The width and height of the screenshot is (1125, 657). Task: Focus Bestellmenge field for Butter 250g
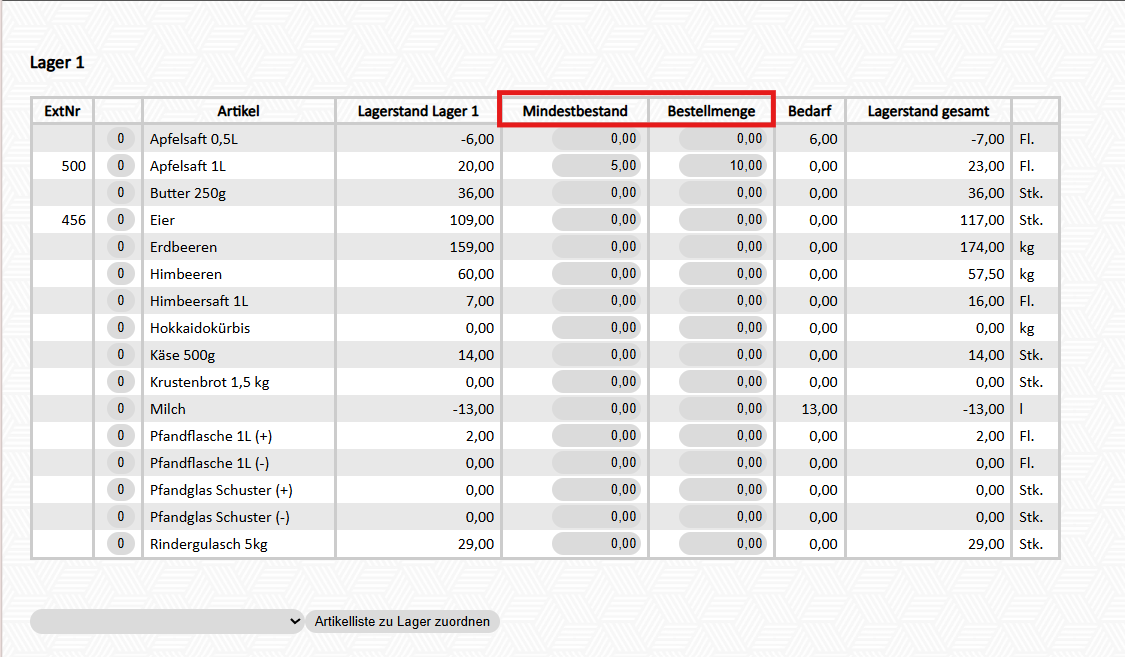click(x=722, y=192)
